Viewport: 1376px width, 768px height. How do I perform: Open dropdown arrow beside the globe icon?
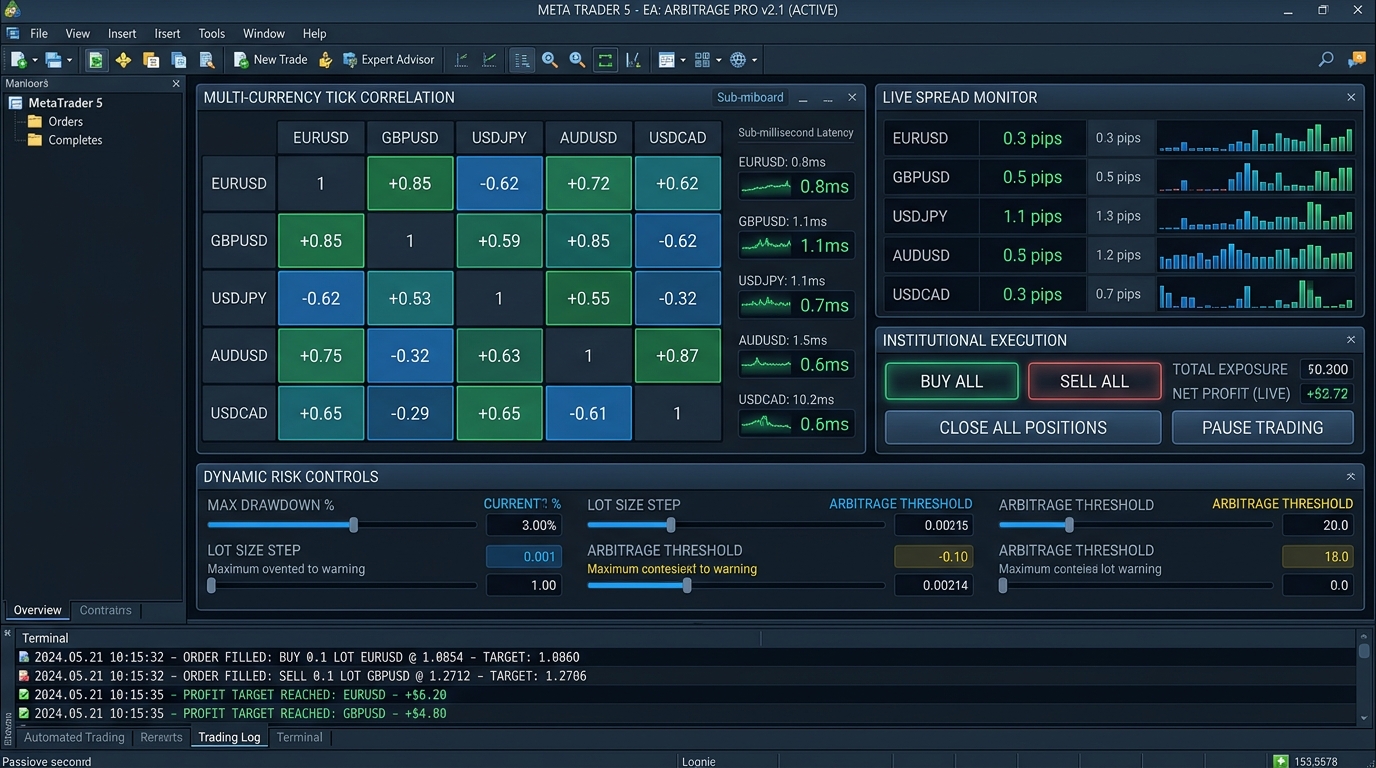[x=754, y=60]
